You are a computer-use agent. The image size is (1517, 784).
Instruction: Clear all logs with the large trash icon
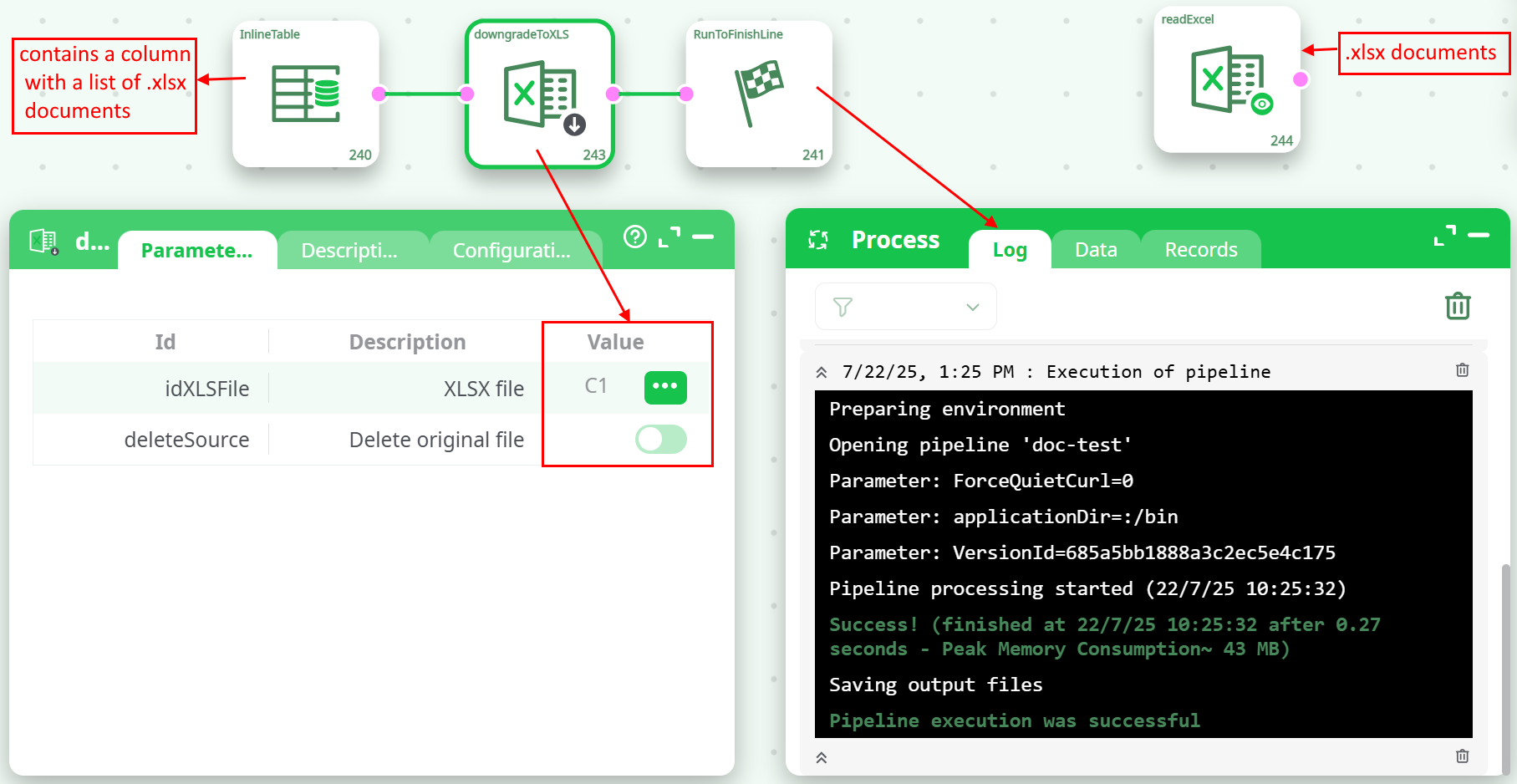coord(1458,306)
